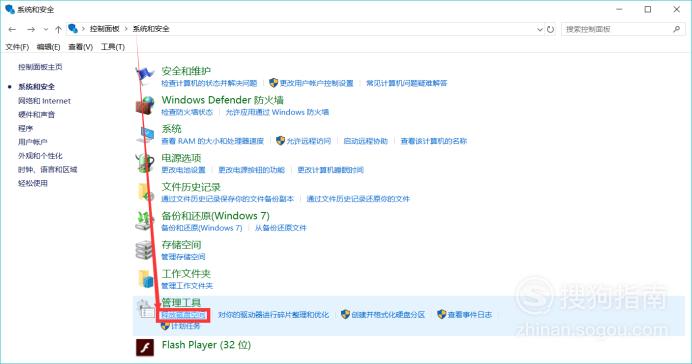Click 允许远程访问
Screen dimensions: 692x364
coord(308,141)
